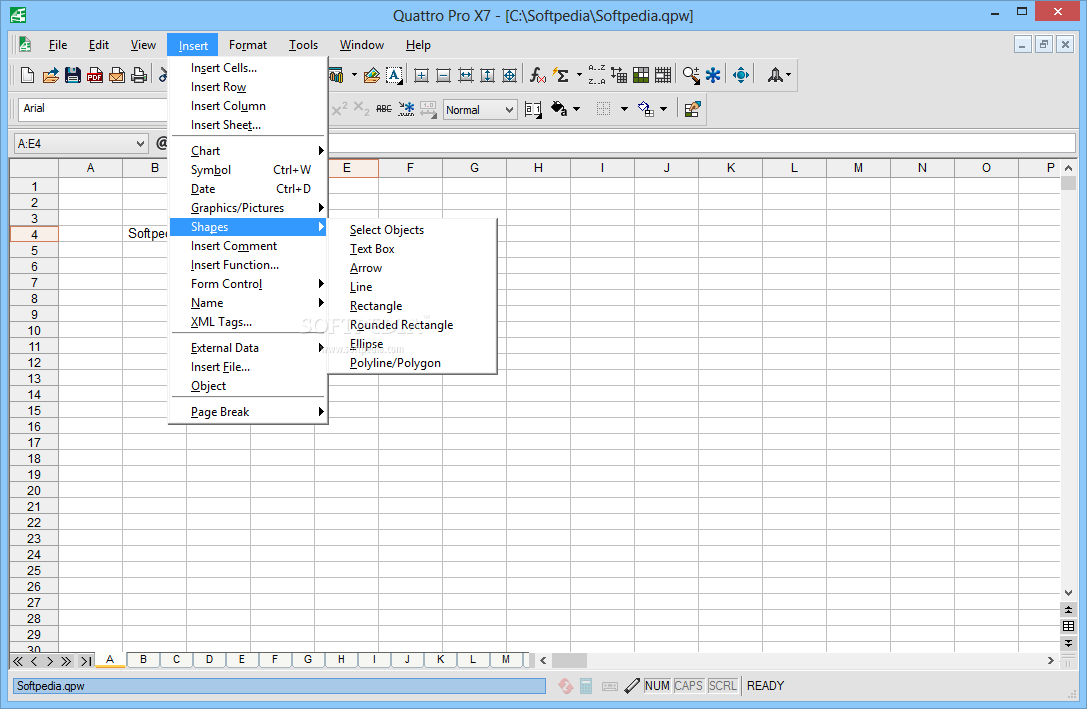This screenshot has width=1087, height=709.
Task: Click the horizontal scrollbar thumb
Action: (569, 660)
